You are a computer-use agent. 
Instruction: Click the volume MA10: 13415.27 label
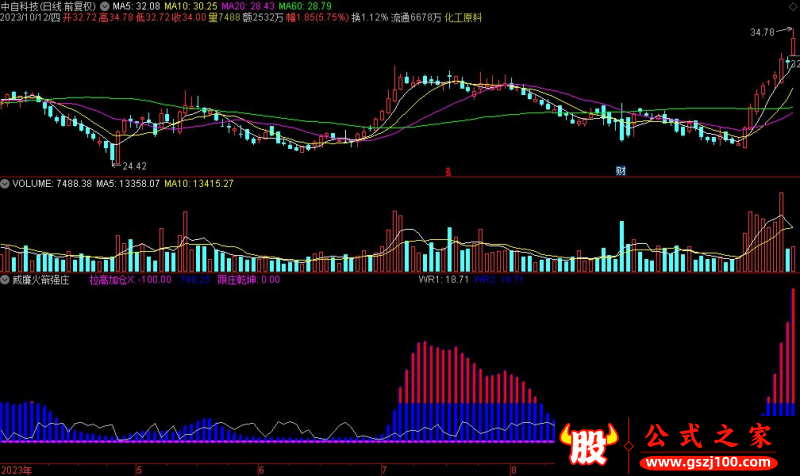pos(199,184)
